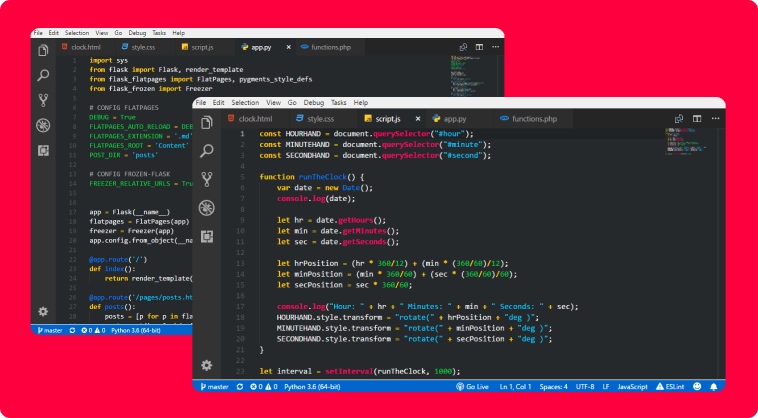Switch to clock.html tab in front window
The height and width of the screenshot is (418, 758).
pyautogui.click(x=255, y=118)
